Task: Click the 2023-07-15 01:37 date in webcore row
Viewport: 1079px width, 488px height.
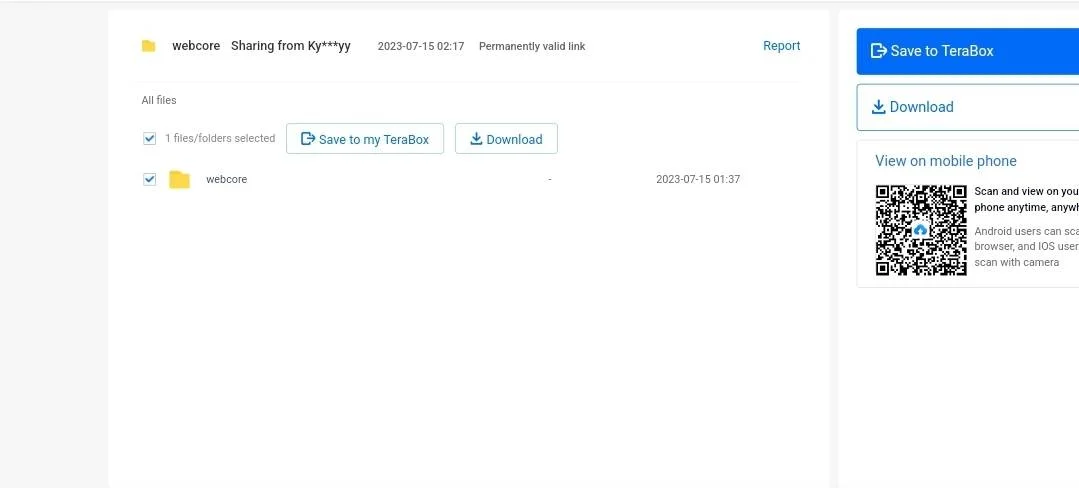Action: 698,179
